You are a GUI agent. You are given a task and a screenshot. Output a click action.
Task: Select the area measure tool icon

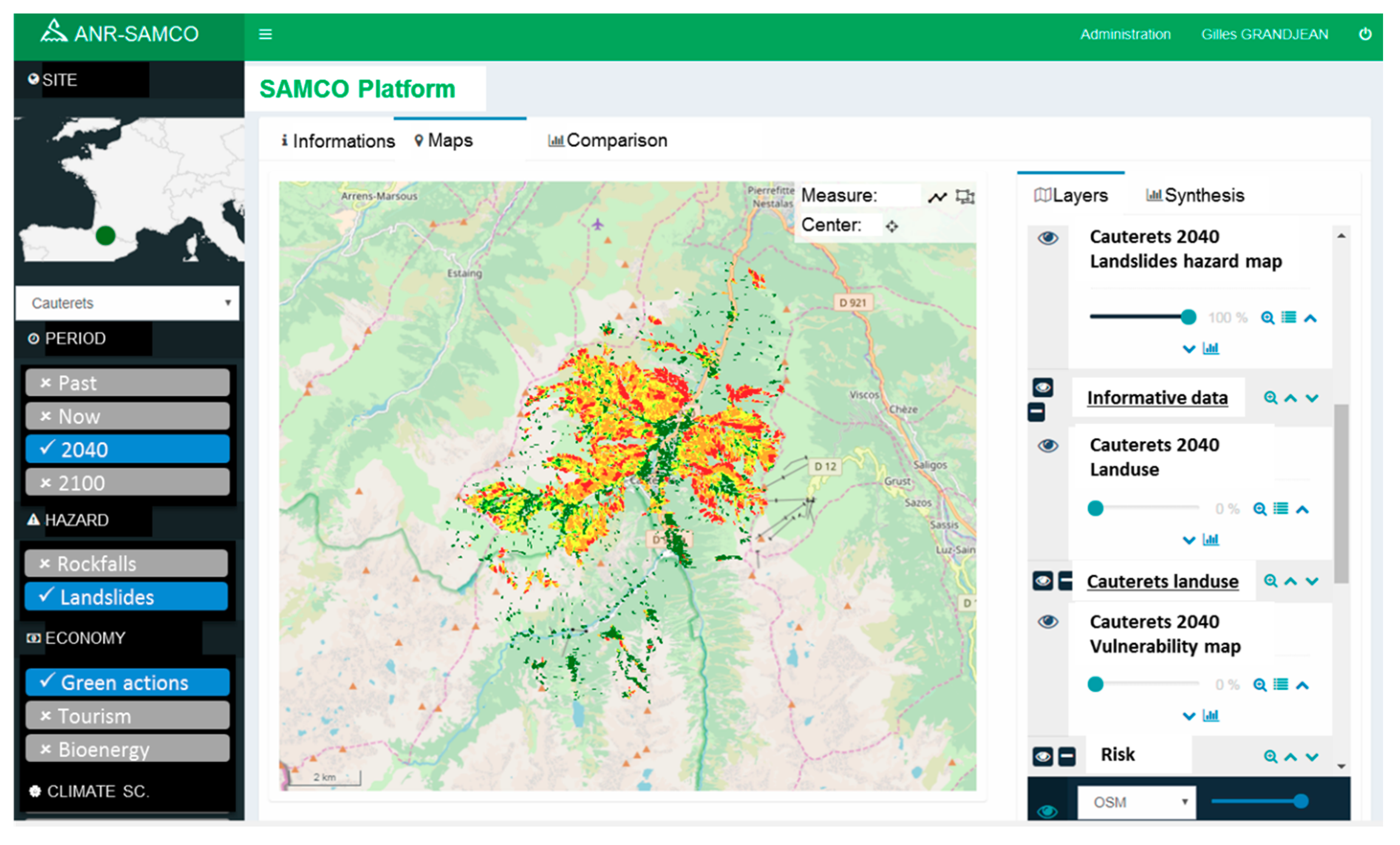965,197
